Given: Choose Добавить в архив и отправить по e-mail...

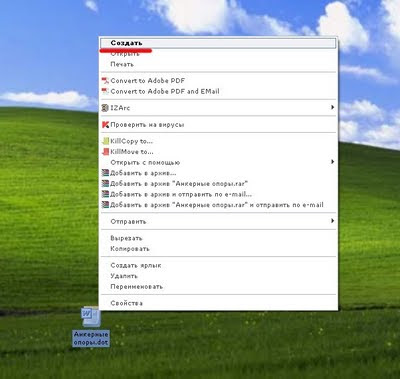Looking at the screenshot, I should point(218,194).
